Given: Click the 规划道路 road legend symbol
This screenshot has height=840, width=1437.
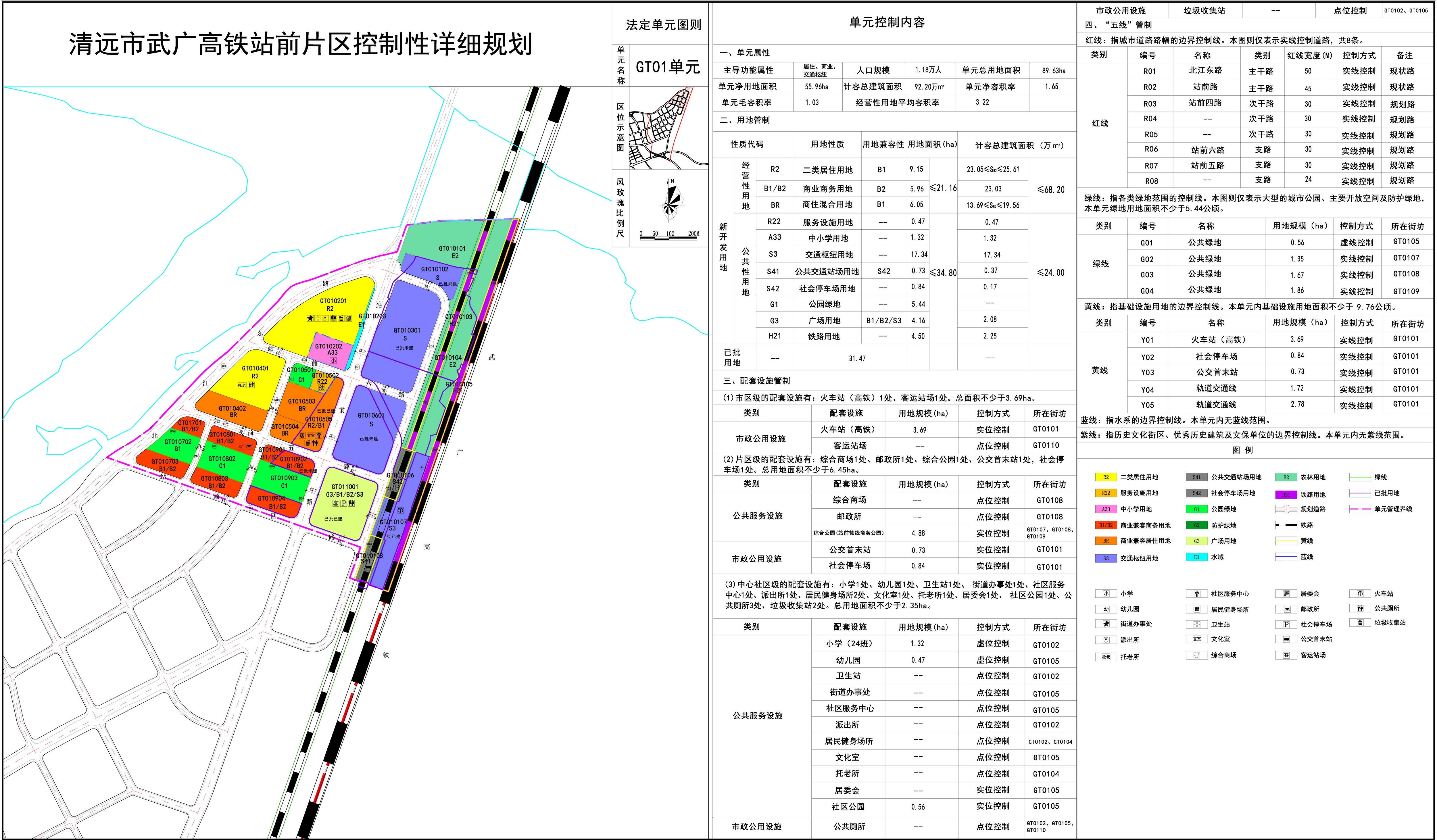Looking at the screenshot, I should click(1286, 509).
